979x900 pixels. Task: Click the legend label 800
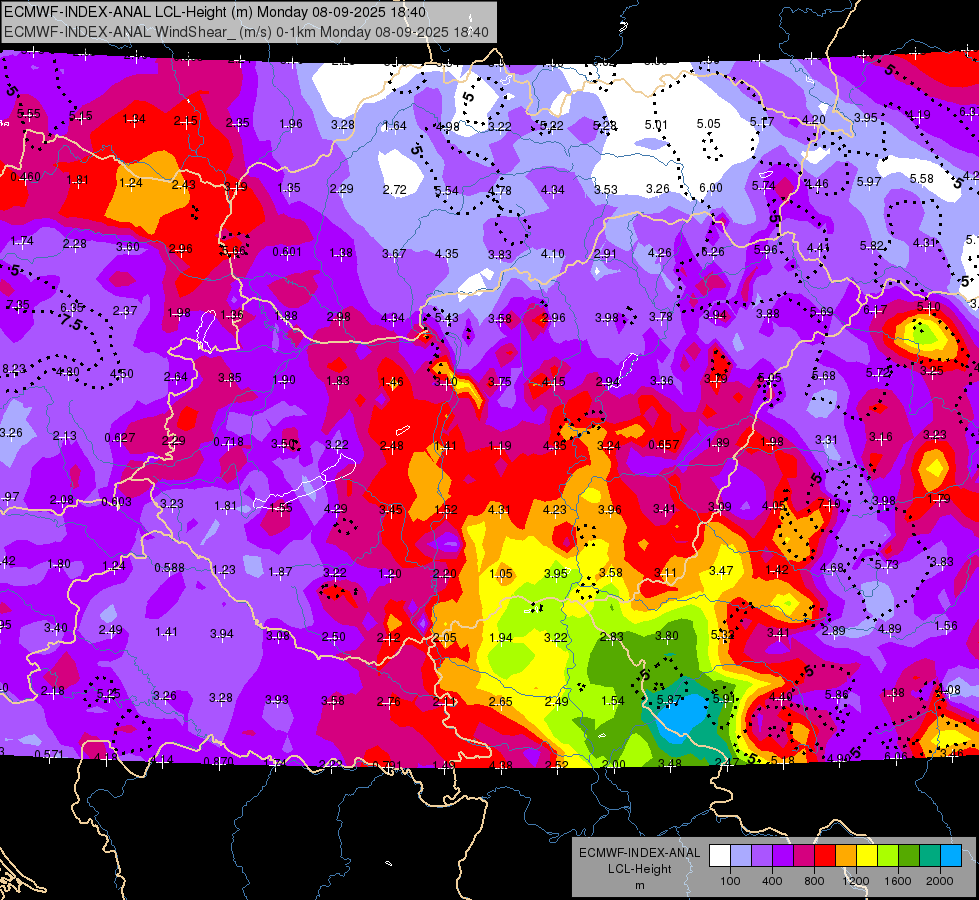coord(814,881)
